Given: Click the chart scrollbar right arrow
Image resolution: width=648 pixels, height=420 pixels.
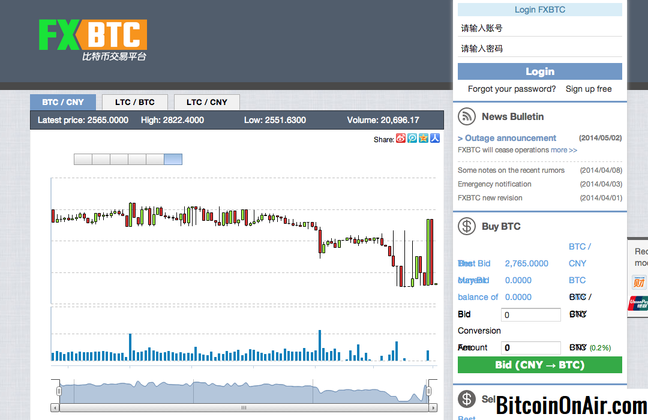Looking at the screenshot, I should click(x=433, y=408).
